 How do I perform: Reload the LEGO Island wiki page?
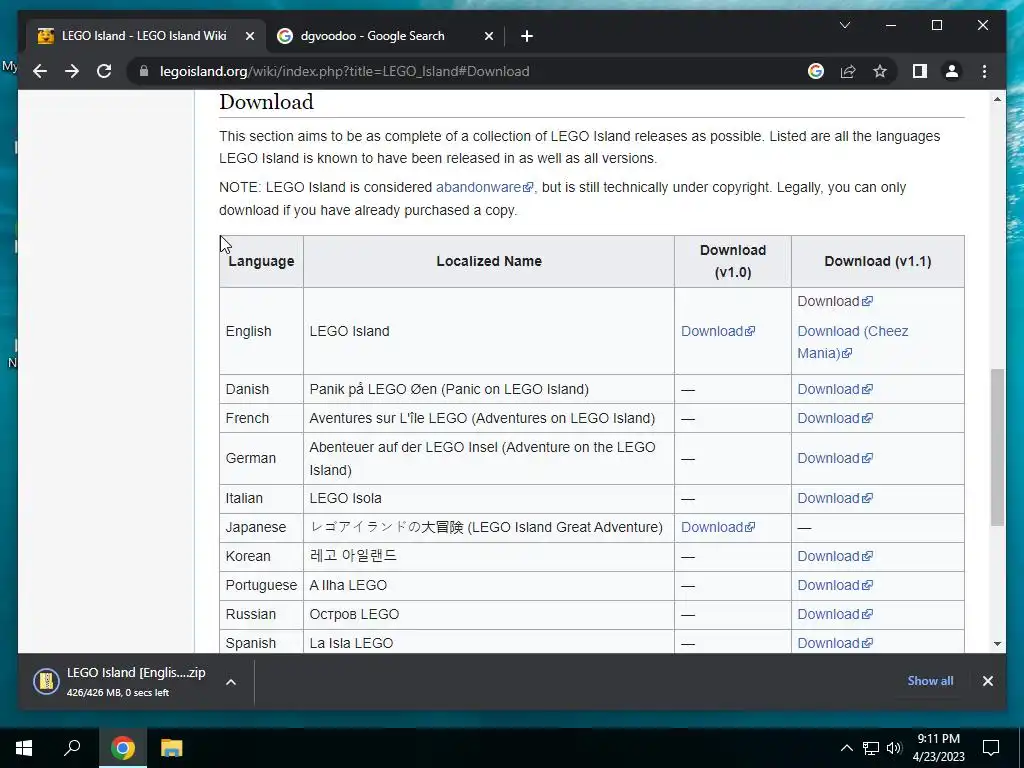(x=104, y=71)
